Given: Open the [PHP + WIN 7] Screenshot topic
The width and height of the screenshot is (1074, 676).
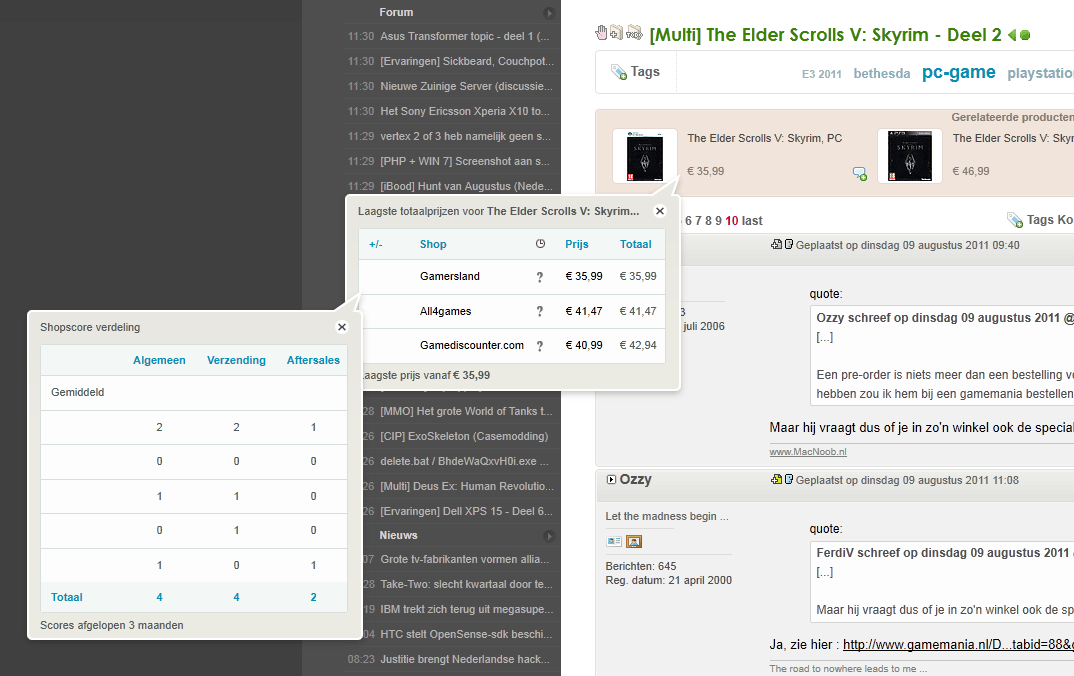Looking at the screenshot, I should (x=465, y=161).
